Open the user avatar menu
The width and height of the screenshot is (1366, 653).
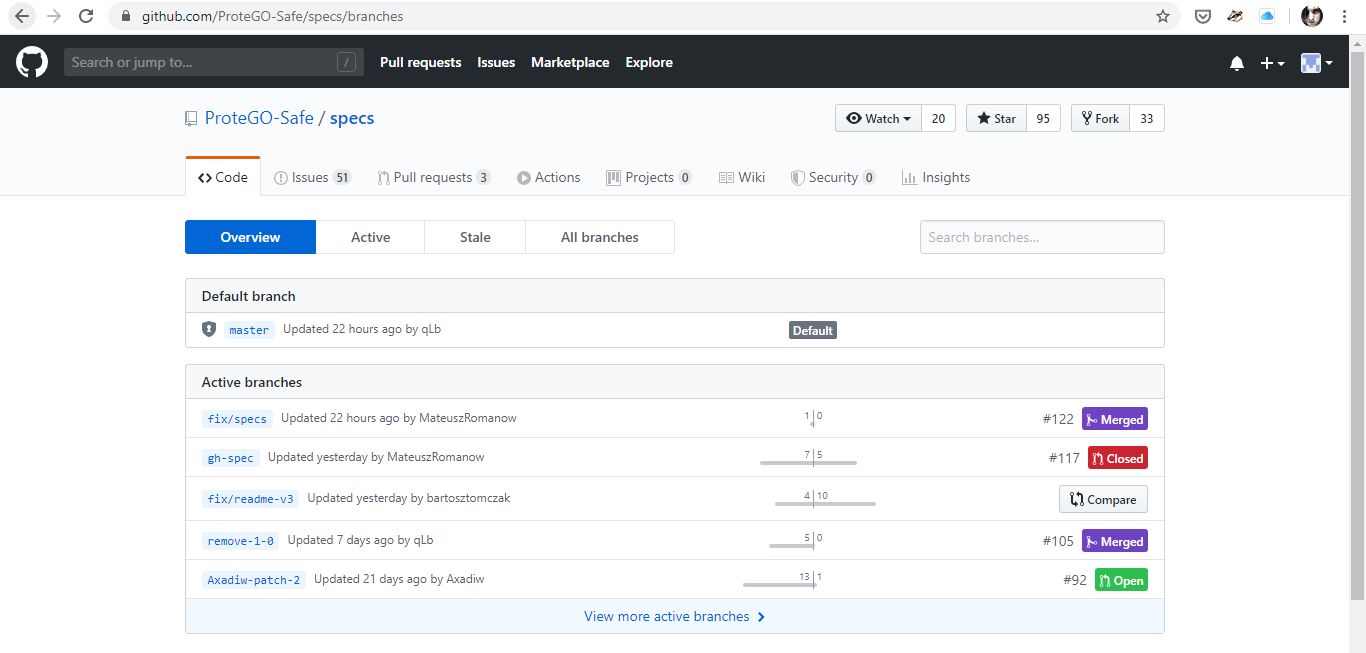point(1316,63)
